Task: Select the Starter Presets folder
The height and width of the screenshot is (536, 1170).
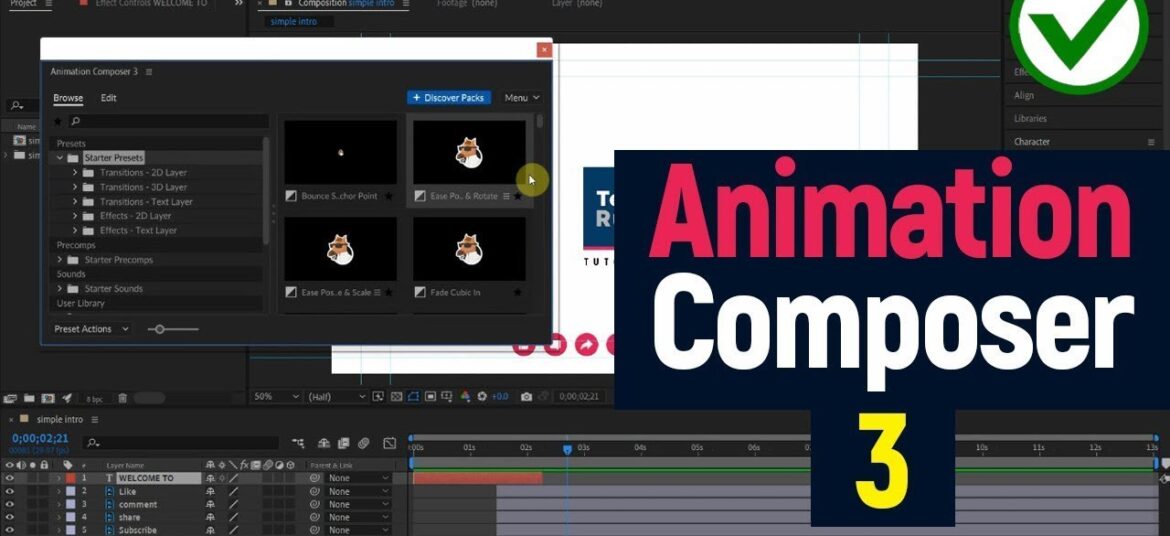Action: pyautogui.click(x=113, y=158)
